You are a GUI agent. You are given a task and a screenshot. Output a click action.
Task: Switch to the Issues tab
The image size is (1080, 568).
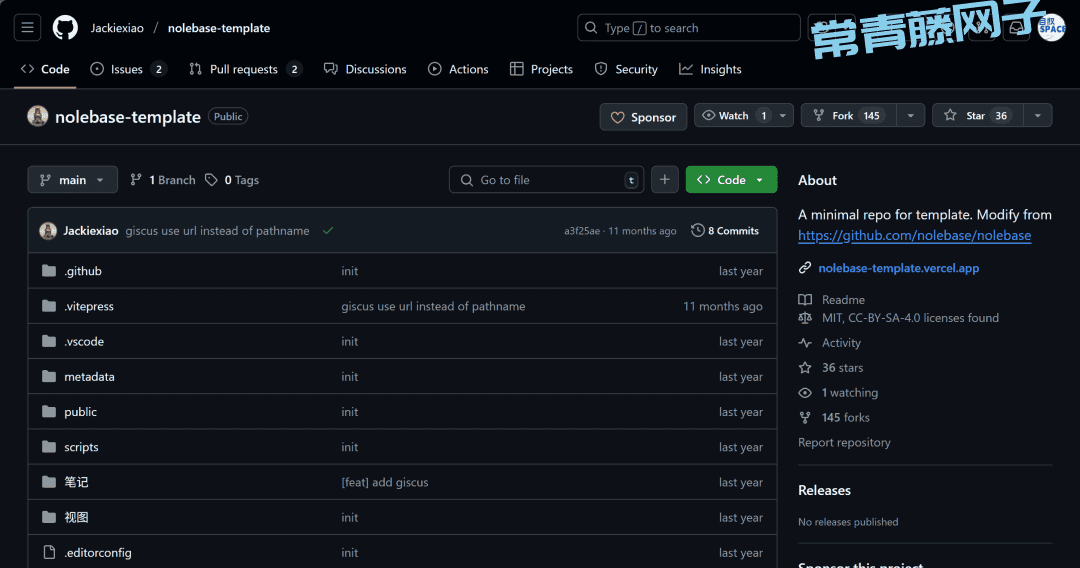point(128,69)
